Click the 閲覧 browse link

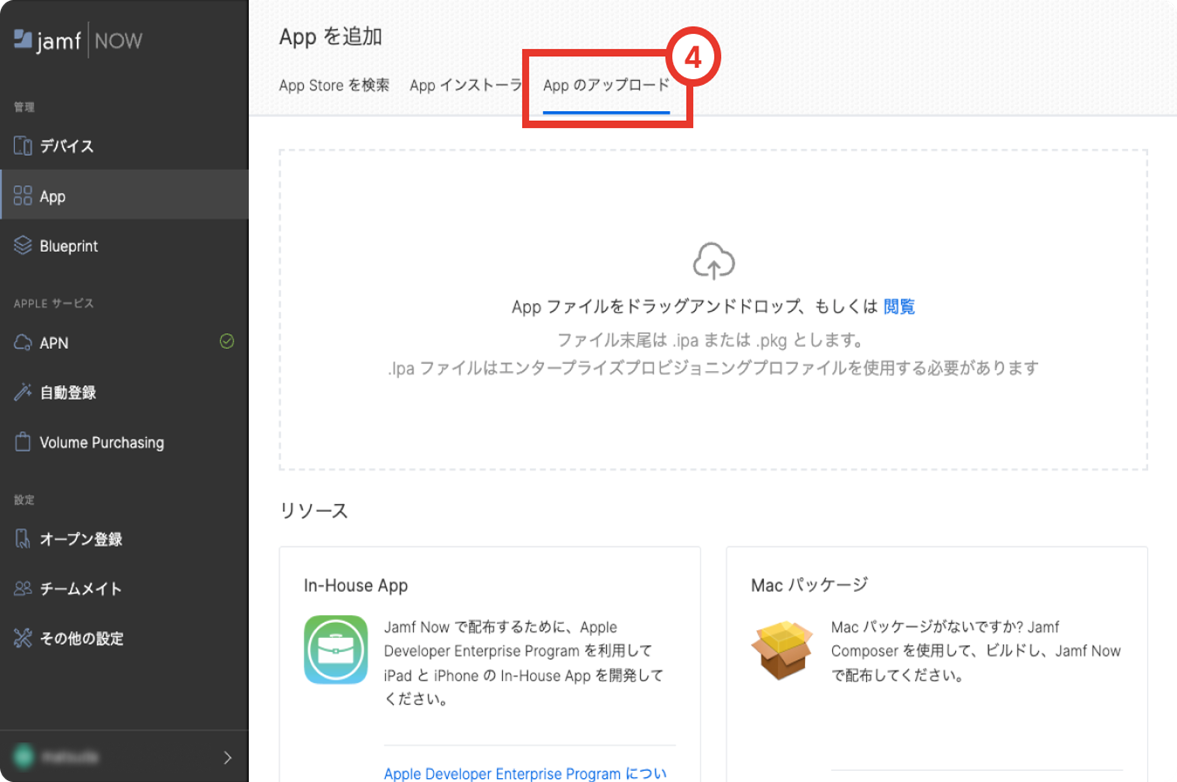pos(899,306)
